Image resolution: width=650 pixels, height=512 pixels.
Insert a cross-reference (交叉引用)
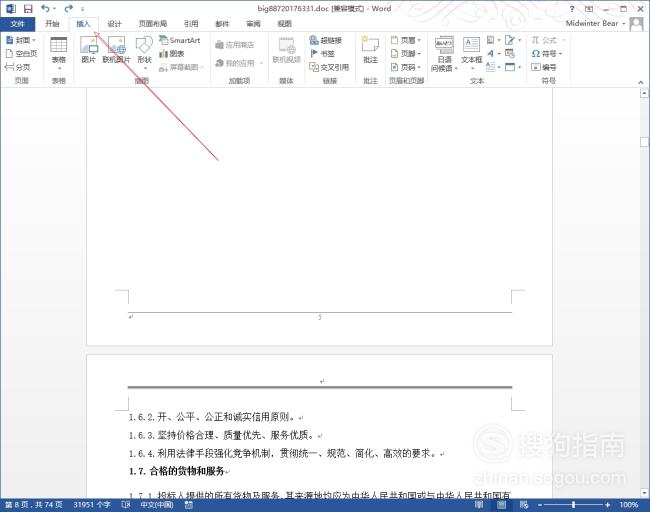click(x=329, y=67)
